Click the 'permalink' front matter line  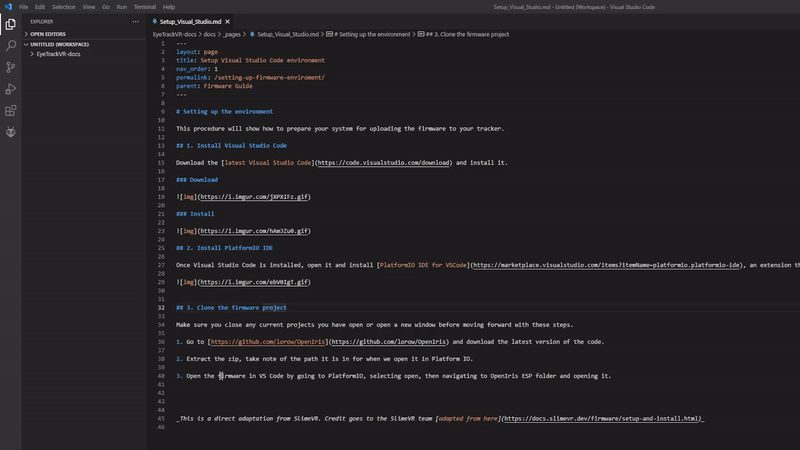(x=251, y=78)
